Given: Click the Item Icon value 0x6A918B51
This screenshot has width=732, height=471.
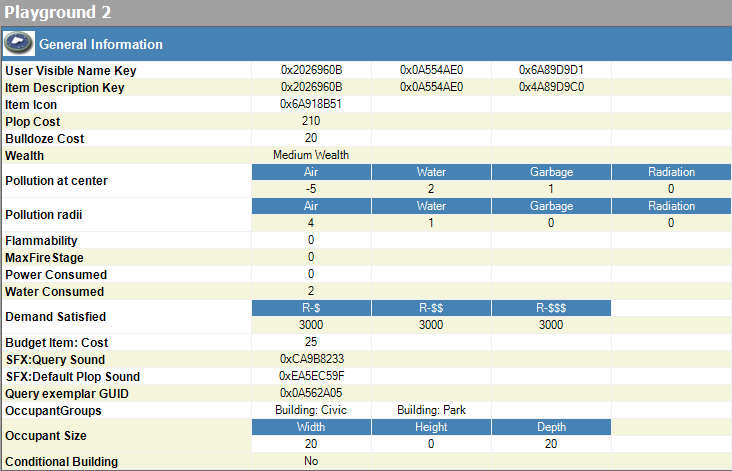Looking at the screenshot, I should tap(311, 104).
